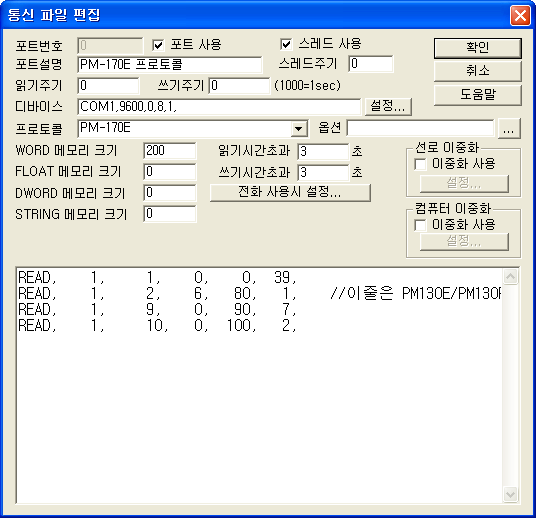Click the 쓰기주기 input field

tap(239, 85)
